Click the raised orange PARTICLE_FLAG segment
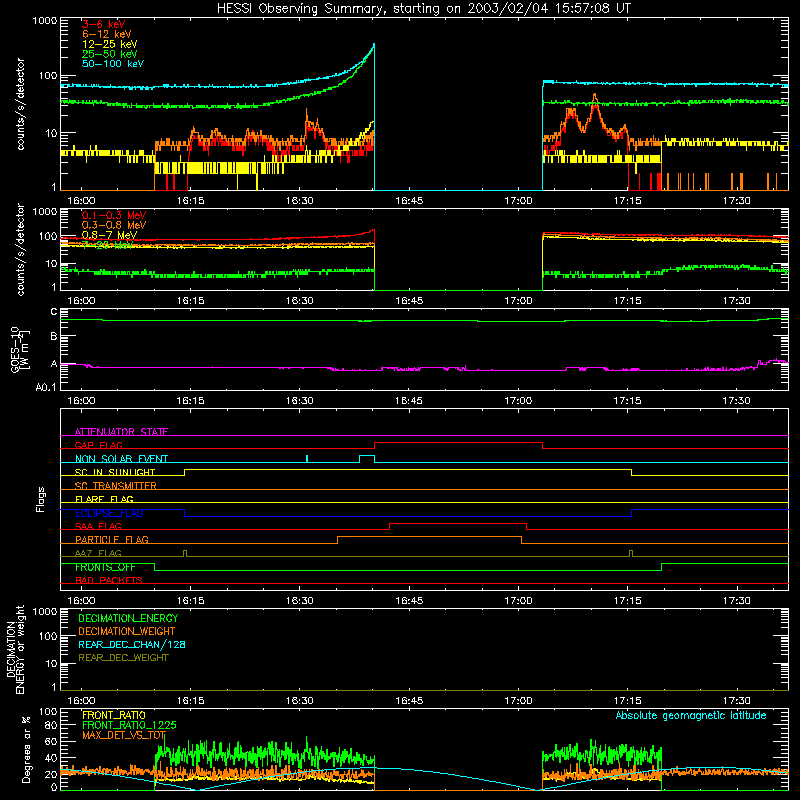 [429, 537]
